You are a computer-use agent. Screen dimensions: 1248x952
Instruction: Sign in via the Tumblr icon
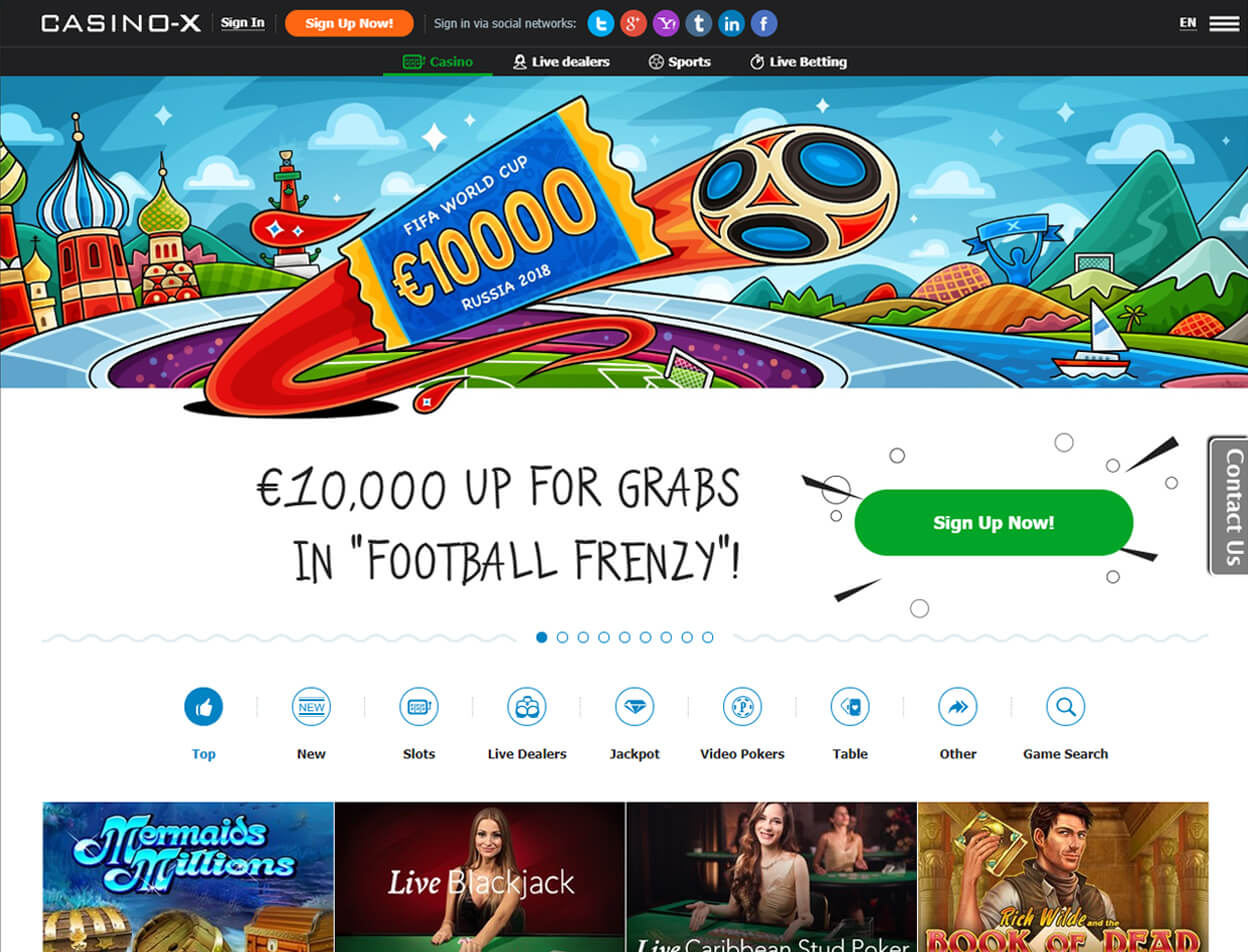tap(699, 23)
